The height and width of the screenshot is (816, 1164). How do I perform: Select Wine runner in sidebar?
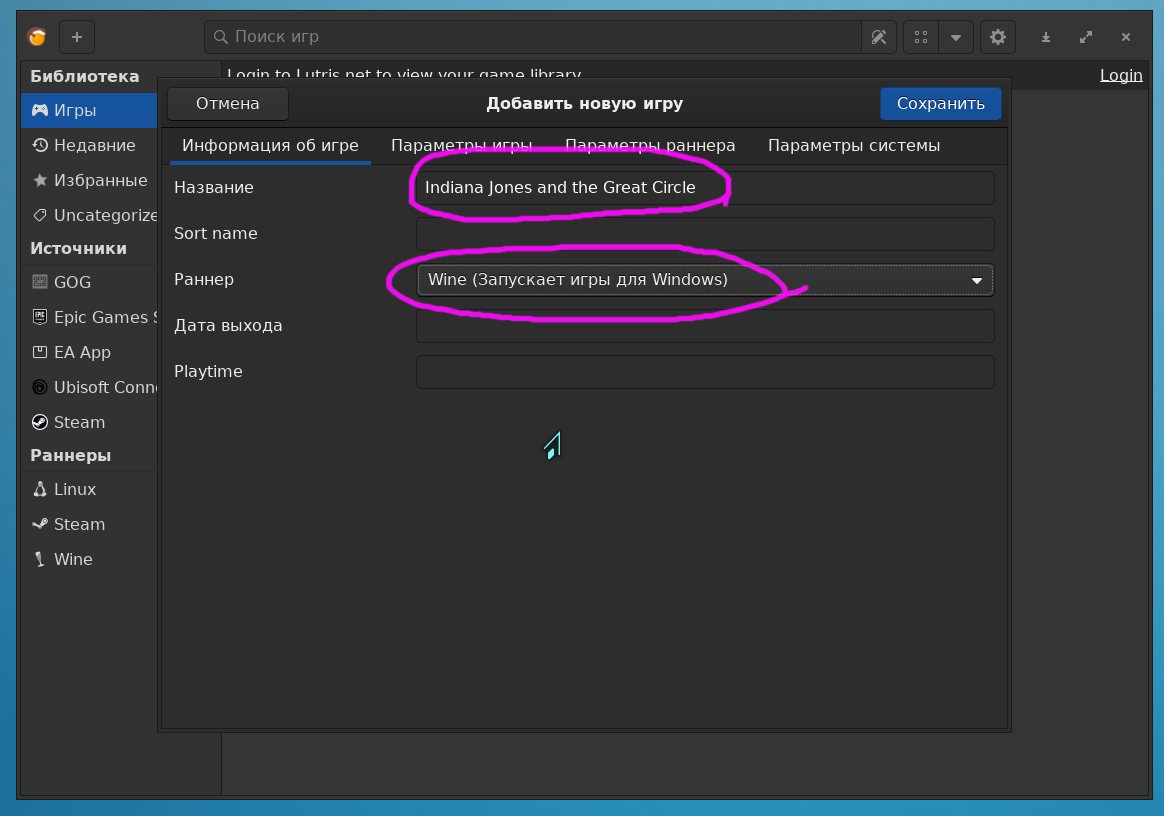(x=89, y=559)
